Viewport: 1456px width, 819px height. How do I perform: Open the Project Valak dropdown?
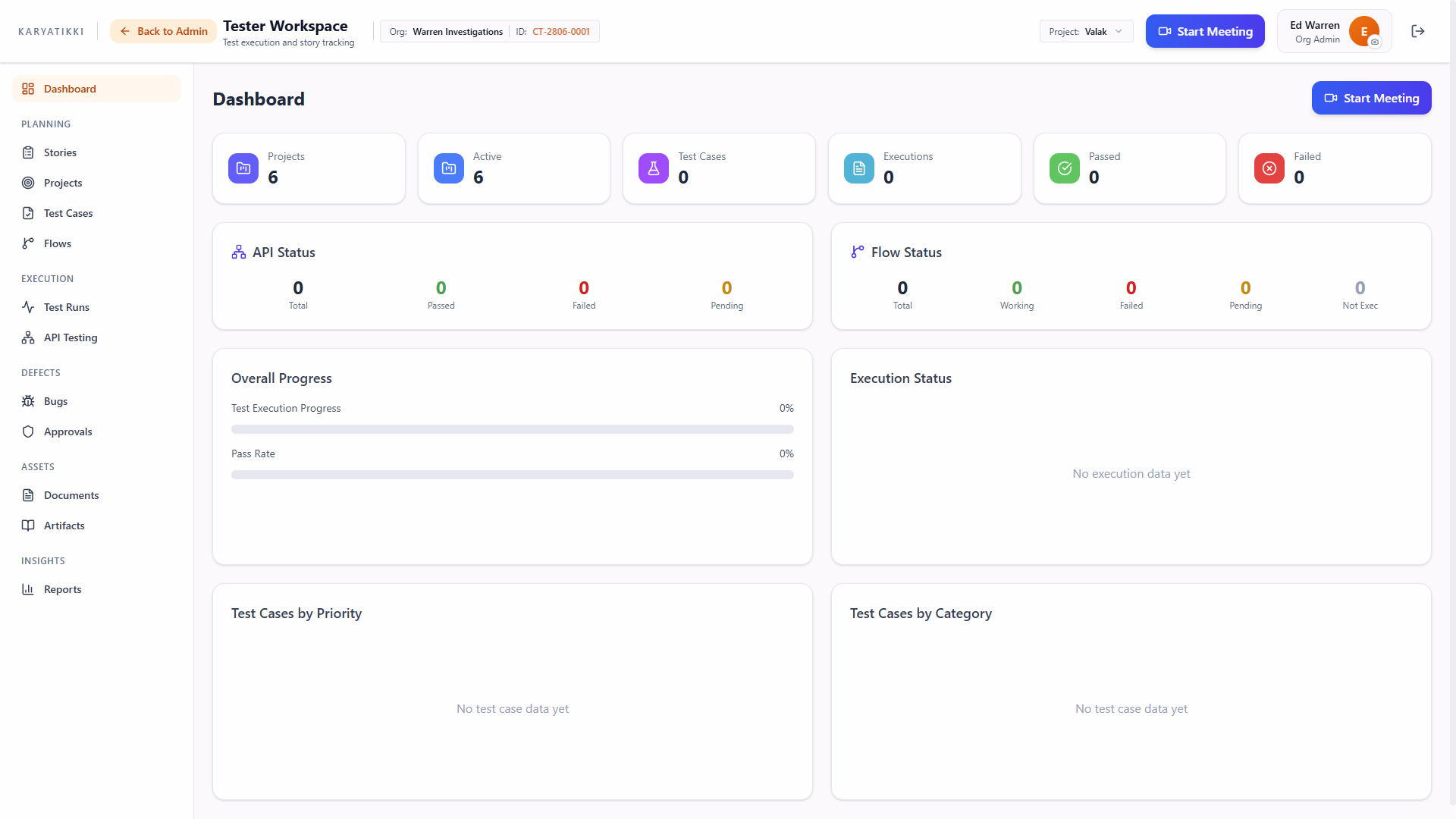[x=1086, y=31]
